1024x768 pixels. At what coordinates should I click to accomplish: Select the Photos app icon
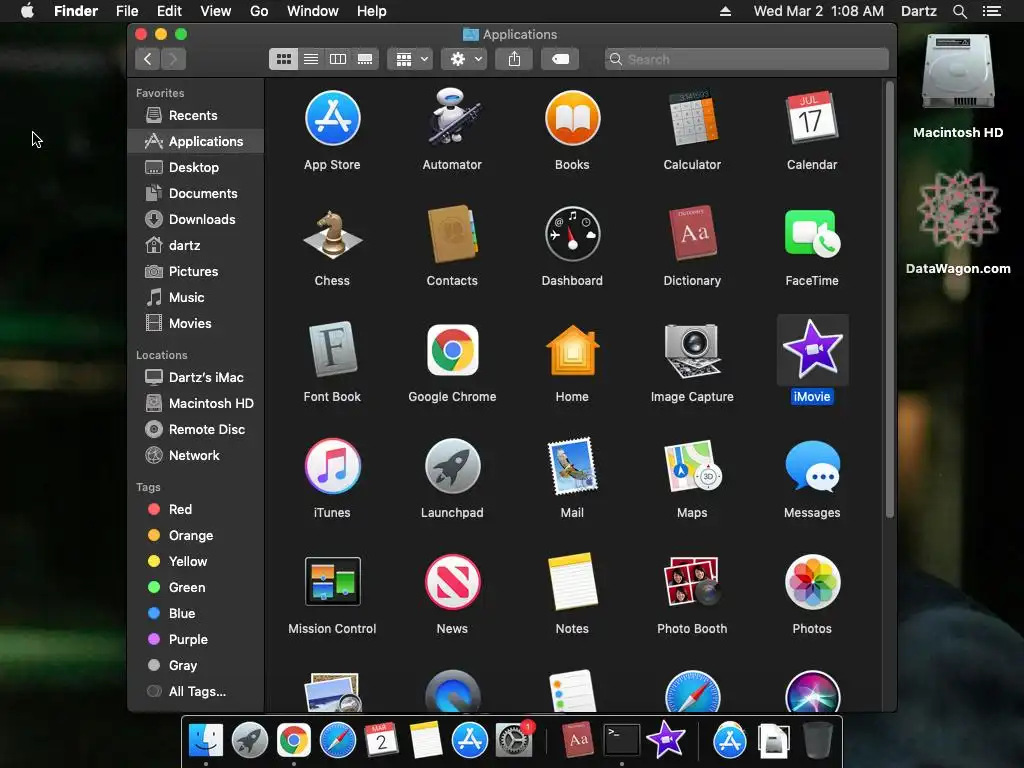(x=812, y=582)
